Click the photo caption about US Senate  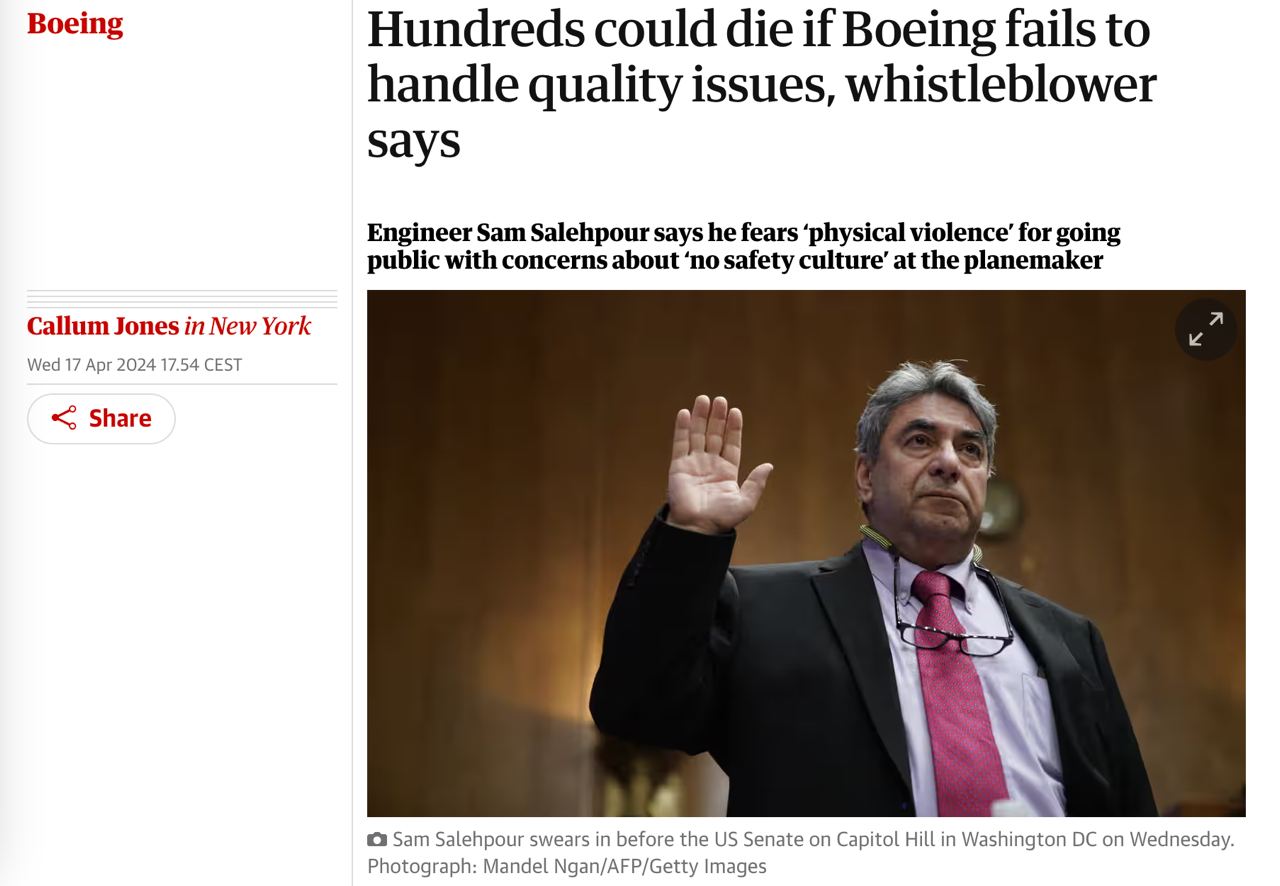[812, 840]
